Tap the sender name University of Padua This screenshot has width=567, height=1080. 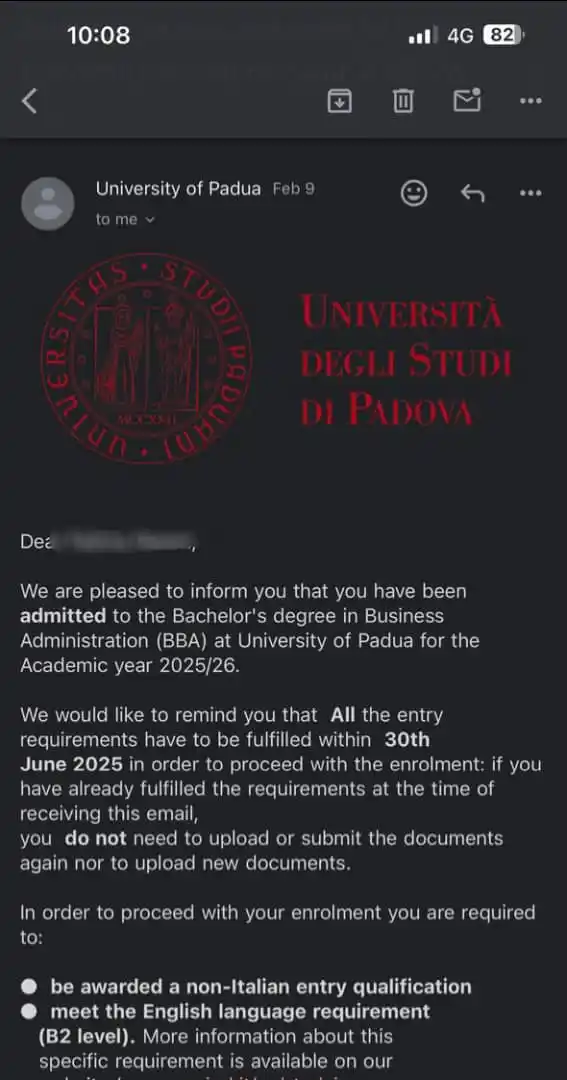click(x=178, y=189)
